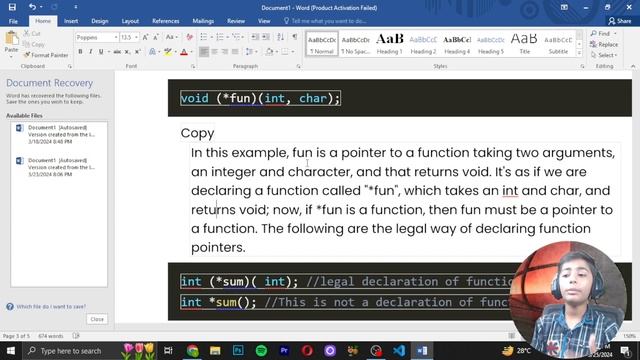This screenshot has width=640, height=360.
Task: Expand the Select dropdown in Editing
Action: coord(605,55)
